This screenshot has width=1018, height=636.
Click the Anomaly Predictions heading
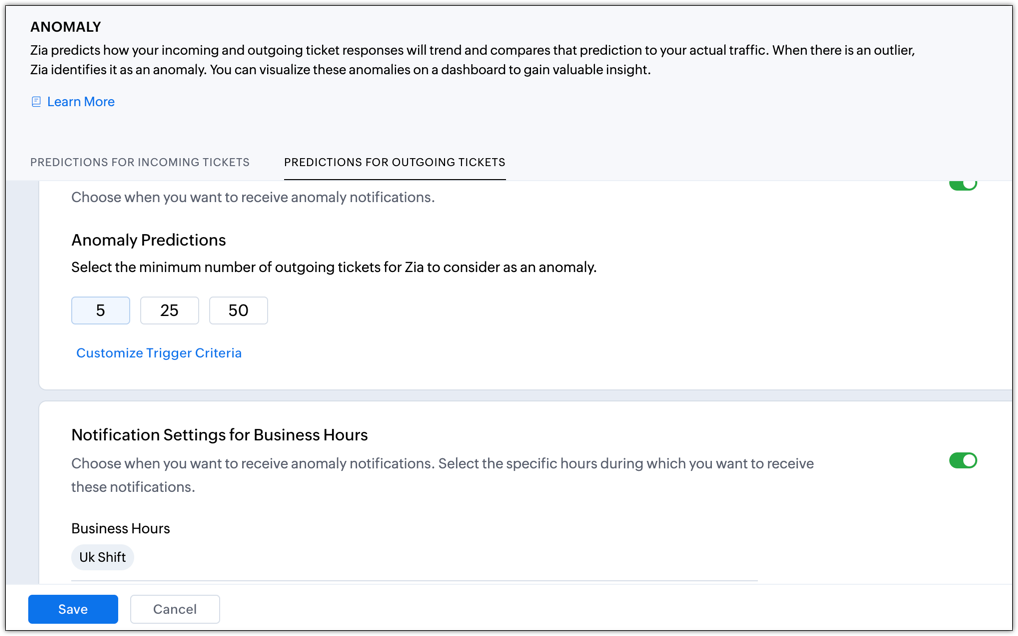click(148, 240)
